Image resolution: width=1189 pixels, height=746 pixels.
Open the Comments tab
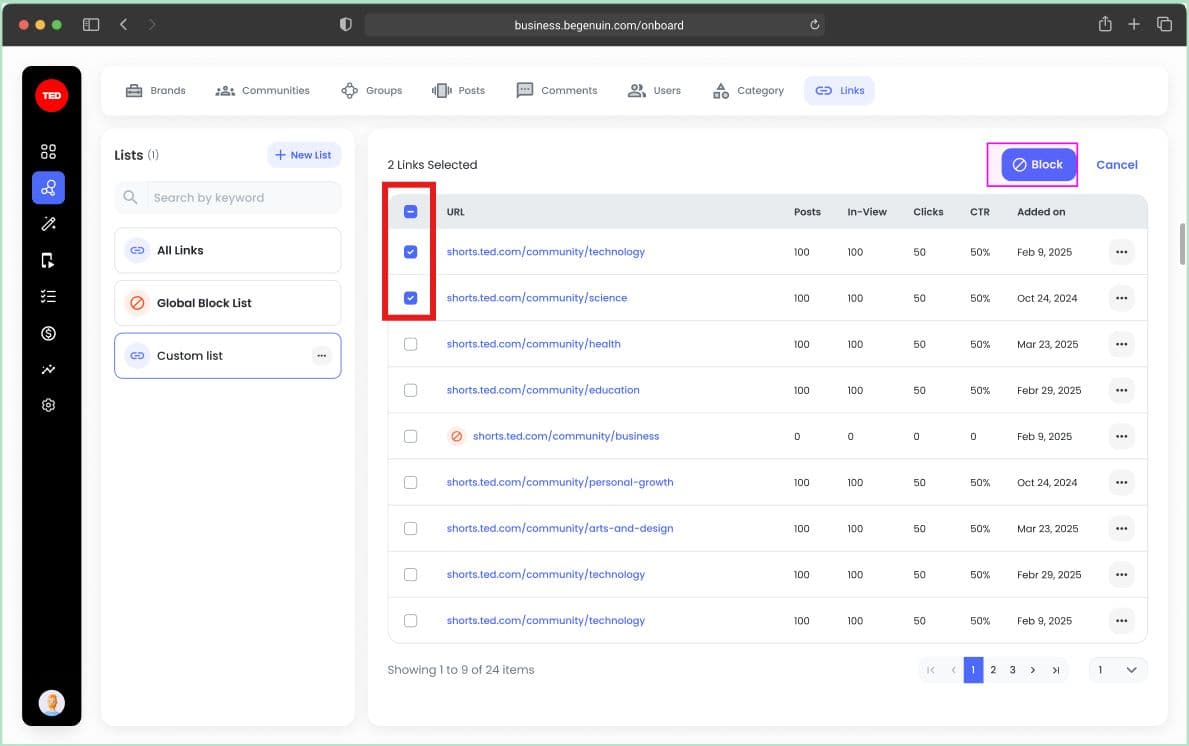[557, 91]
